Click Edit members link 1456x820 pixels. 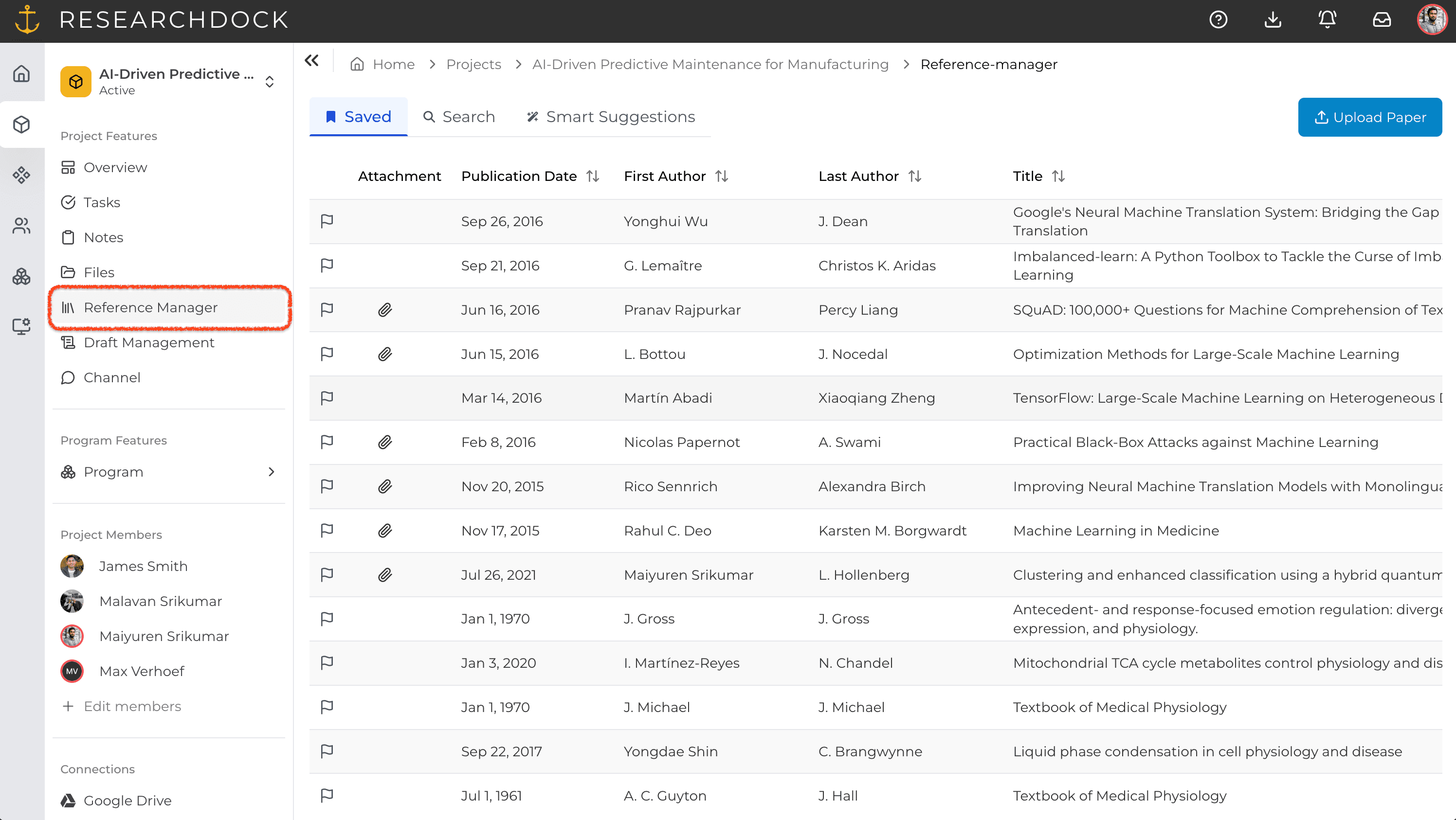132,706
